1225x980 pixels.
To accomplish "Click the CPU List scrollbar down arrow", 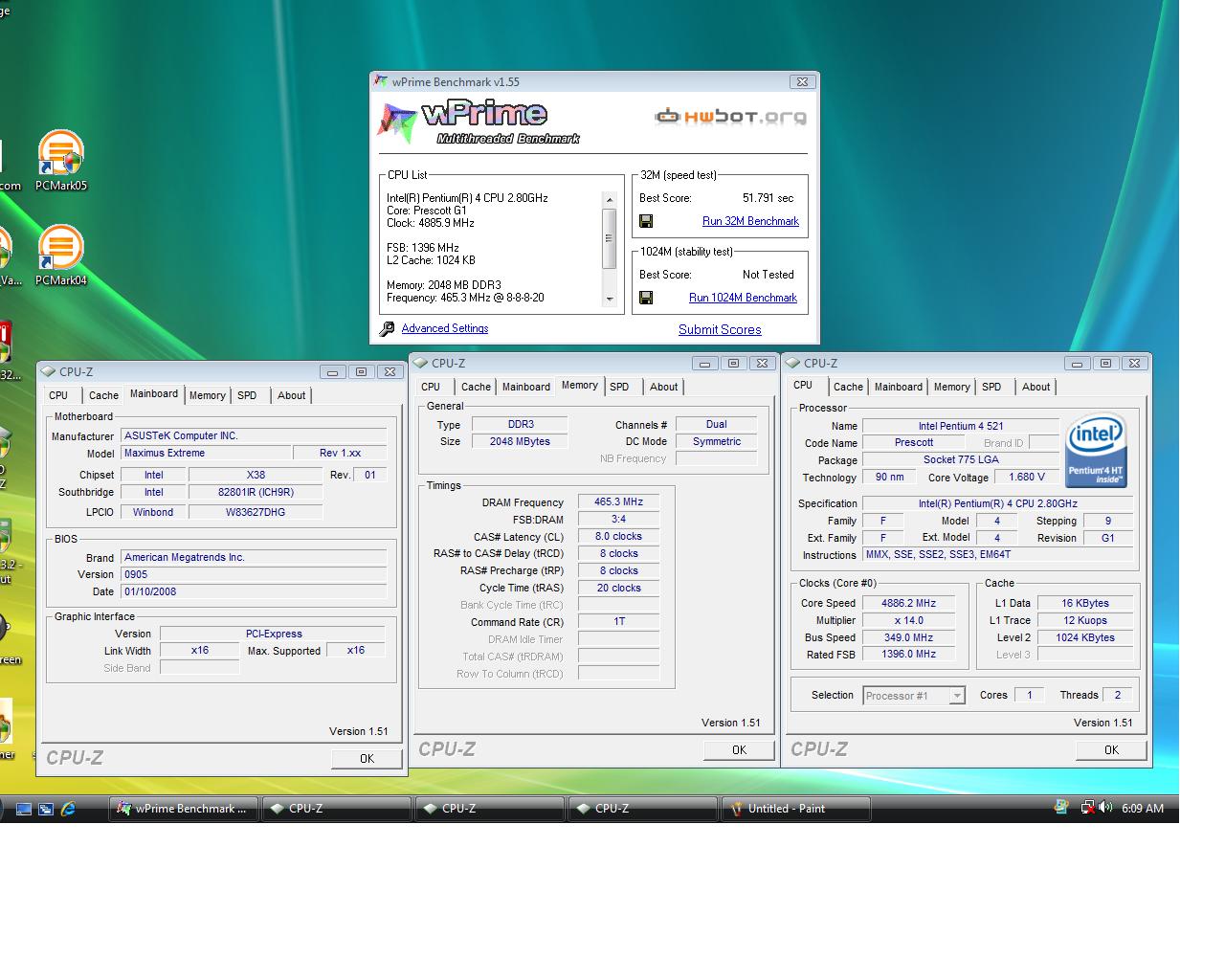I will point(610,300).
